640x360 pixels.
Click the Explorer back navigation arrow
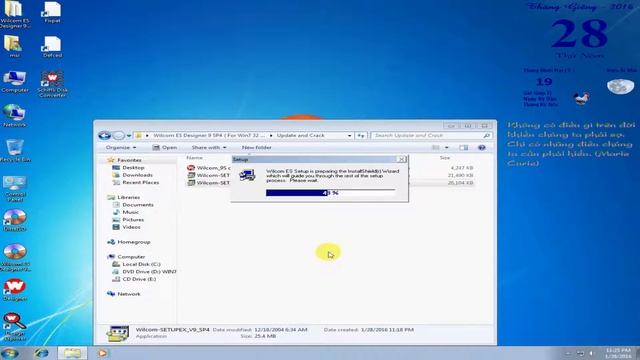coord(104,136)
